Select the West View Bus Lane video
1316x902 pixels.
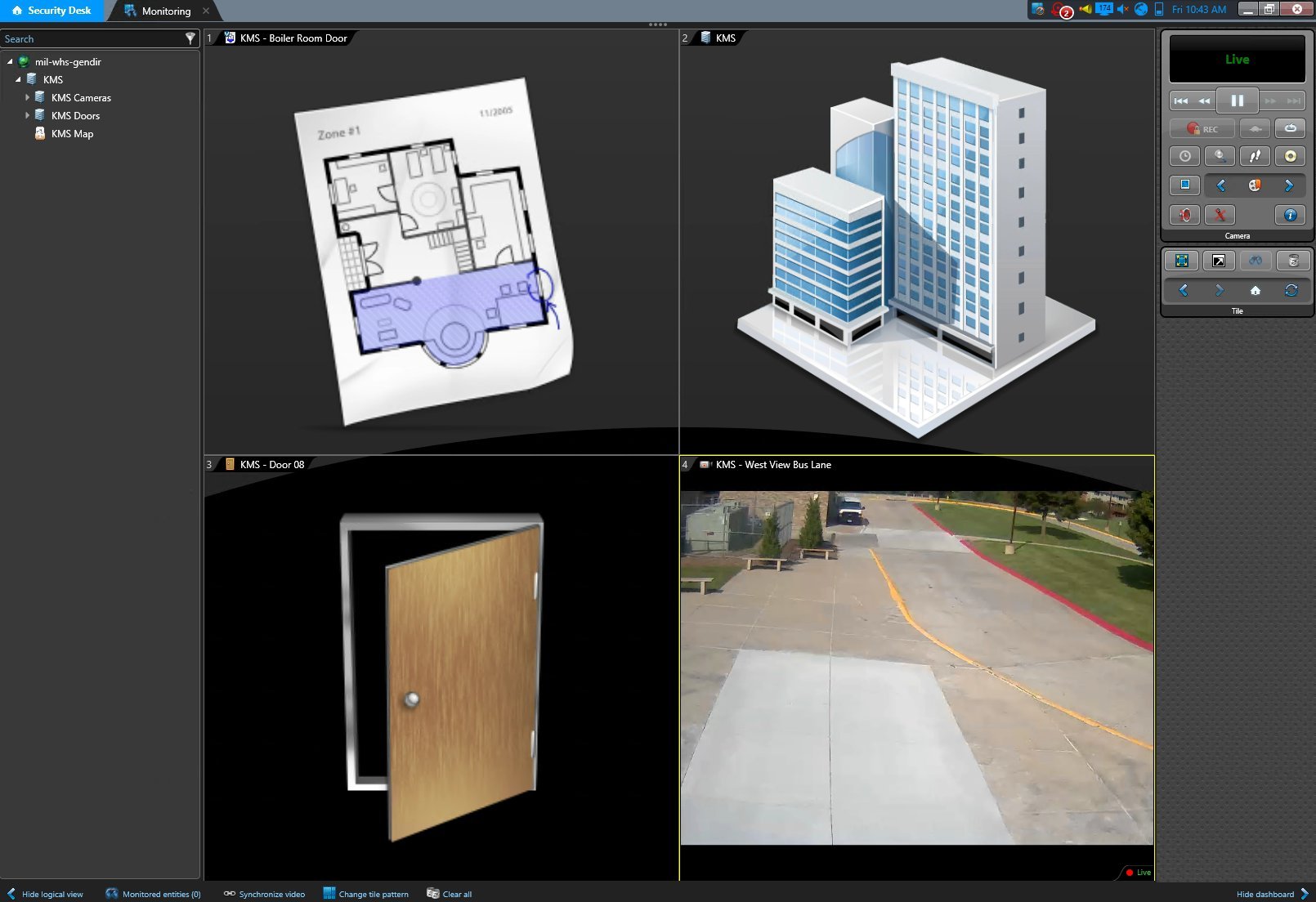(917, 668)
